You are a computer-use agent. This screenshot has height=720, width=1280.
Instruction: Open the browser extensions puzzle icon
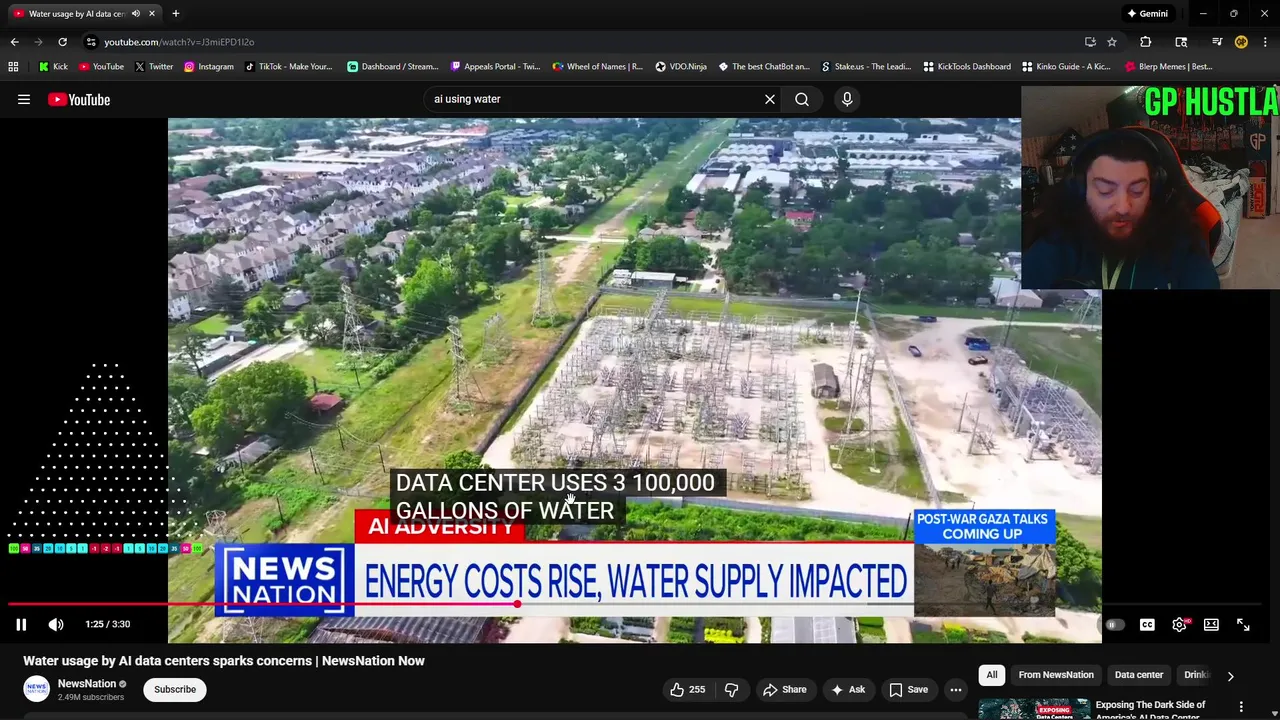pos(1145,42)
